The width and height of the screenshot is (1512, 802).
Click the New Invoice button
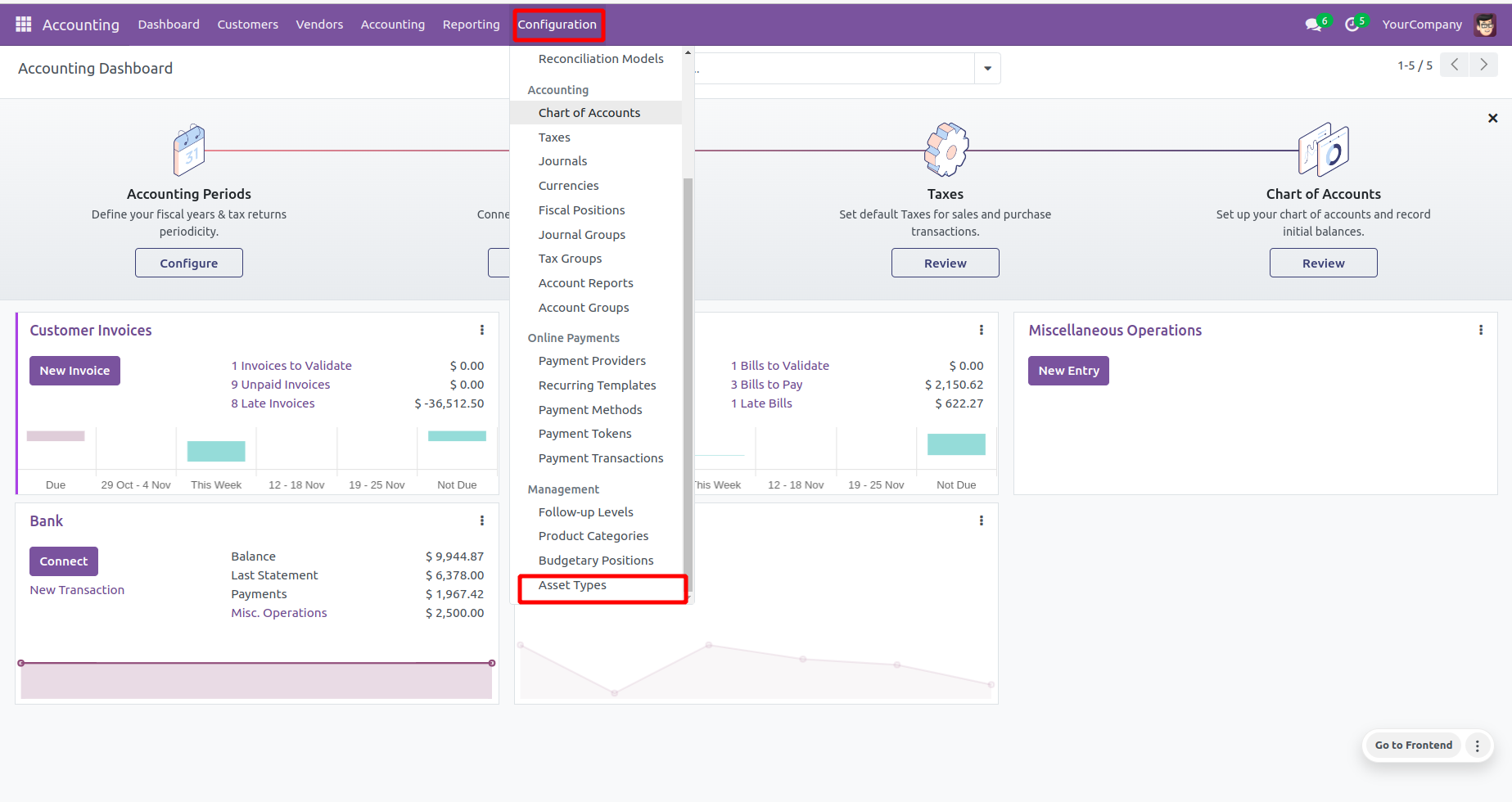74,371
